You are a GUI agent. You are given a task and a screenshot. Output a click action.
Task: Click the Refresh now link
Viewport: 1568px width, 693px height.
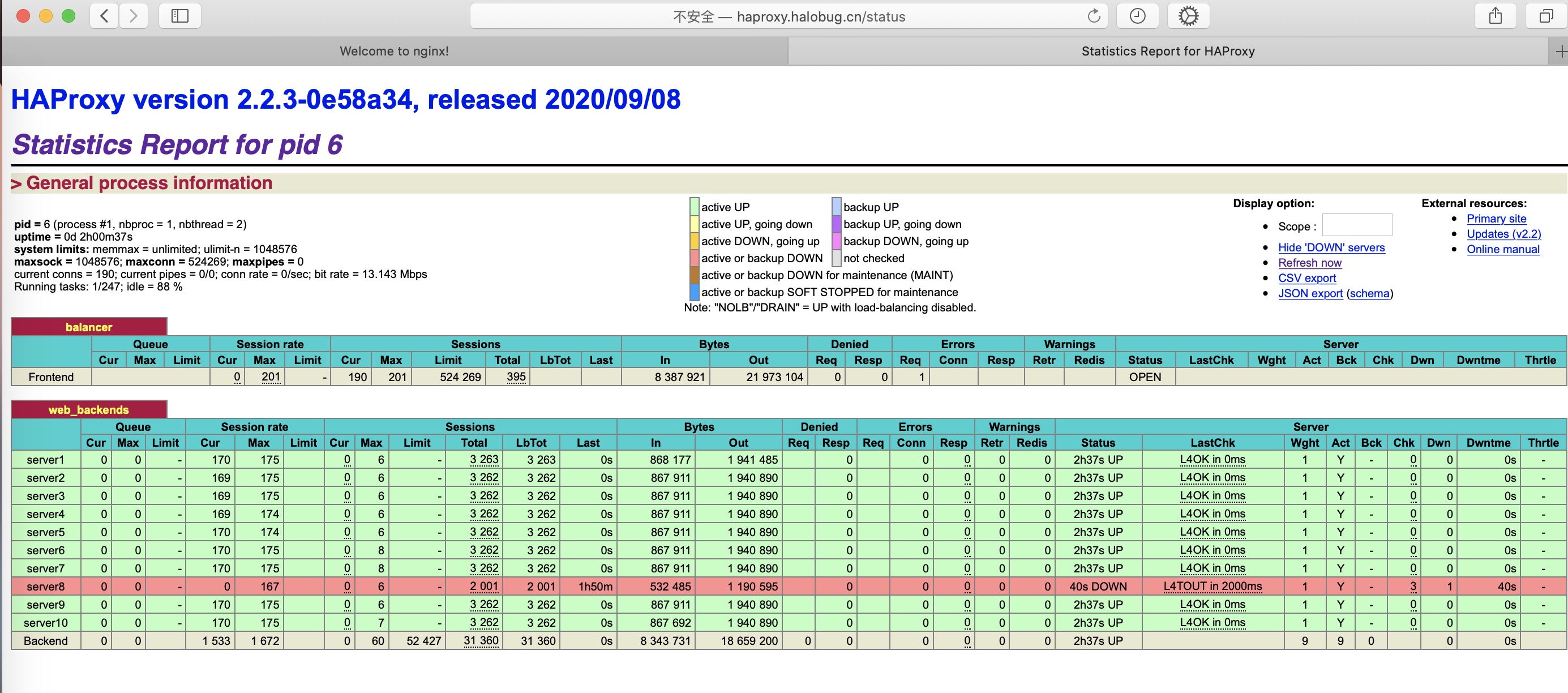(x=1309, y=263)
